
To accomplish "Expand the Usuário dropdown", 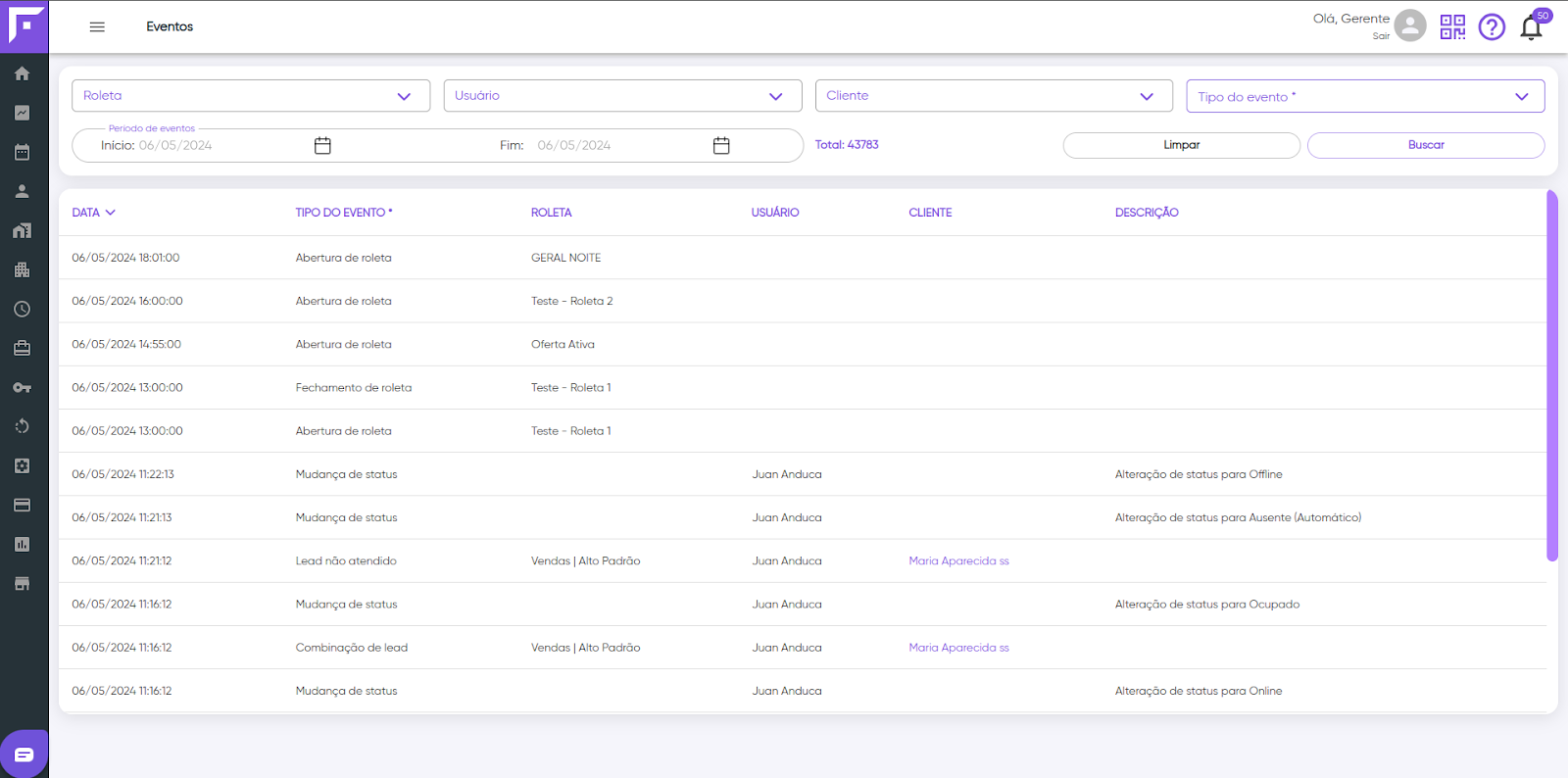I will pyautogui.click(x=622, y=95).
